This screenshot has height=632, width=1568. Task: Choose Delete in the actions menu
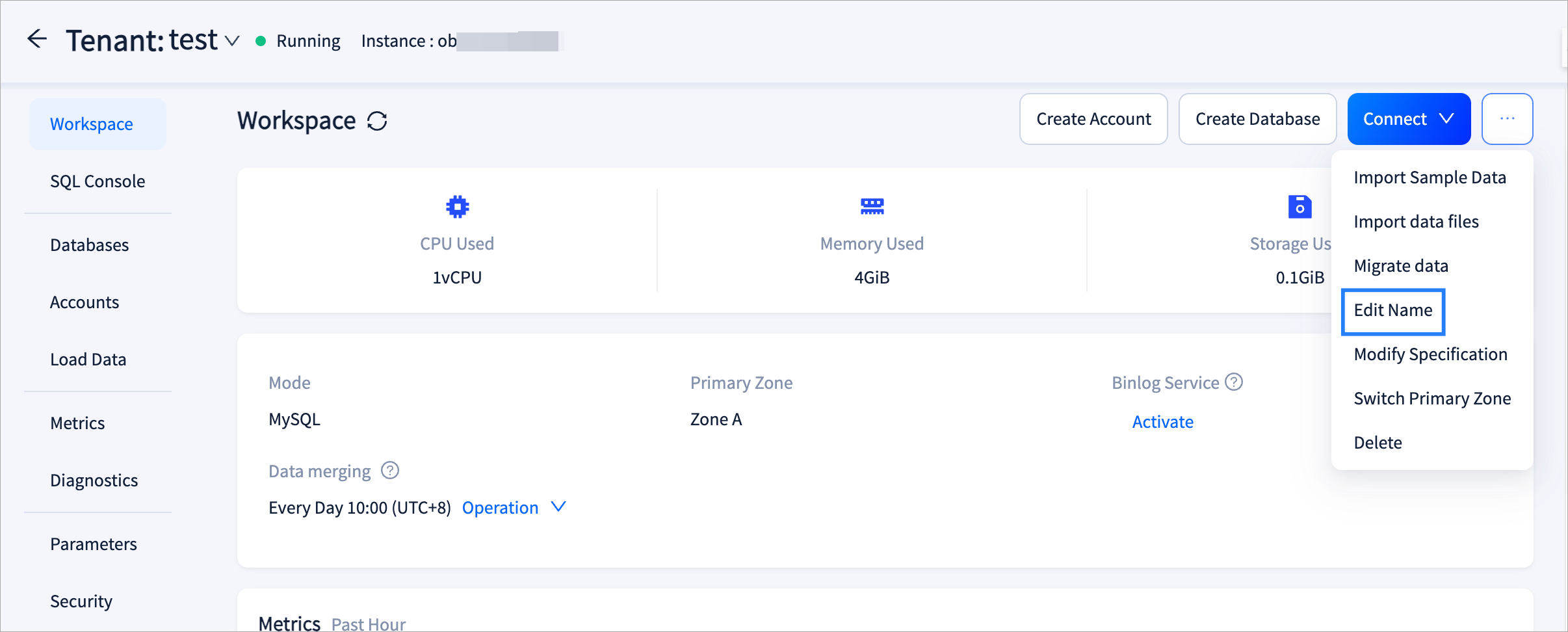(1378, 443)
